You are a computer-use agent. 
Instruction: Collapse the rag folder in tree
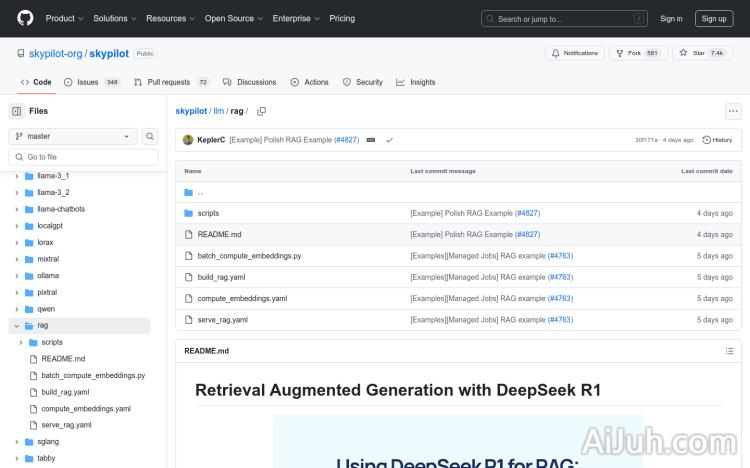16,325
